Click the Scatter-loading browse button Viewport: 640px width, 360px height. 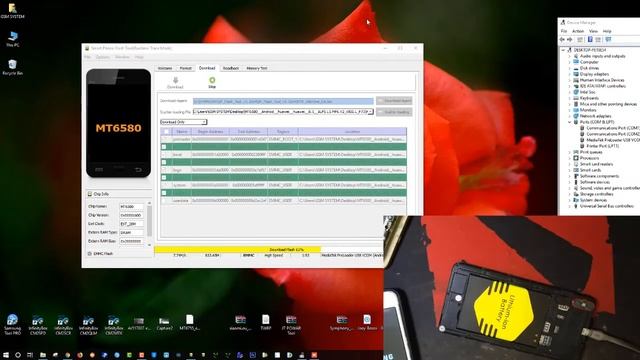click(394, 112)
